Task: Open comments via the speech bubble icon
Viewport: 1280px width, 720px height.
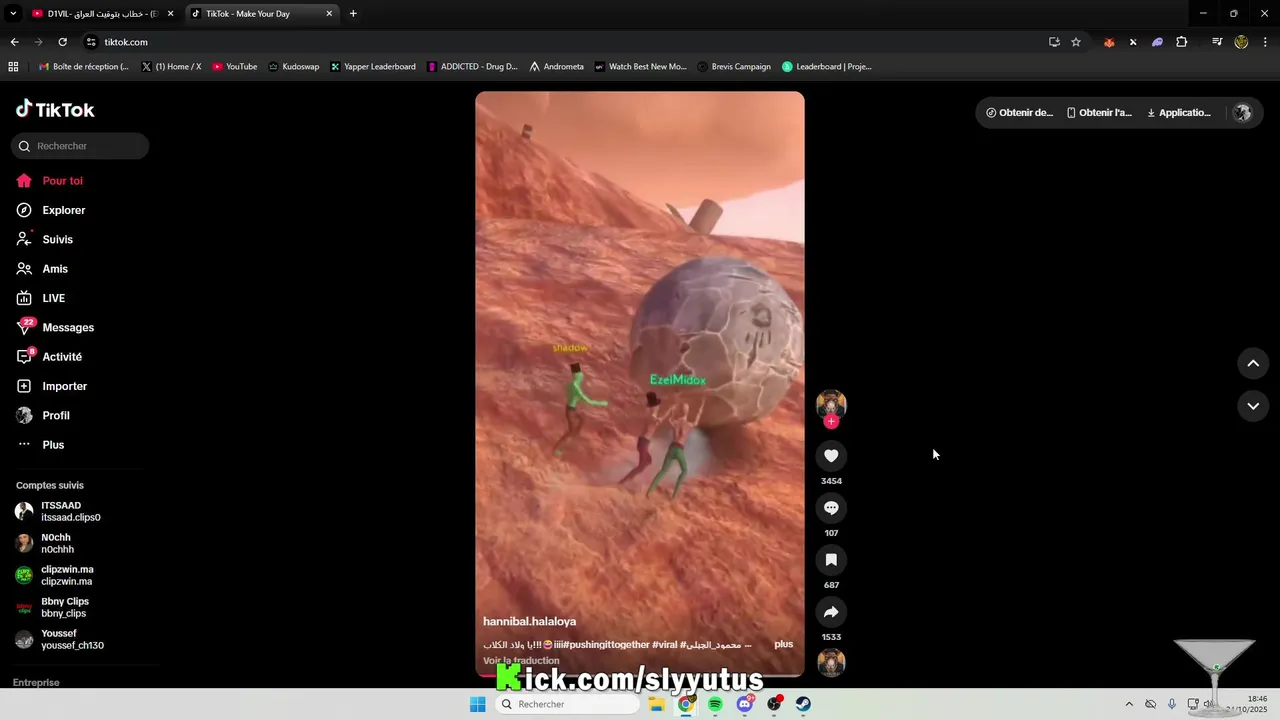Action: (x=831, y=508)
